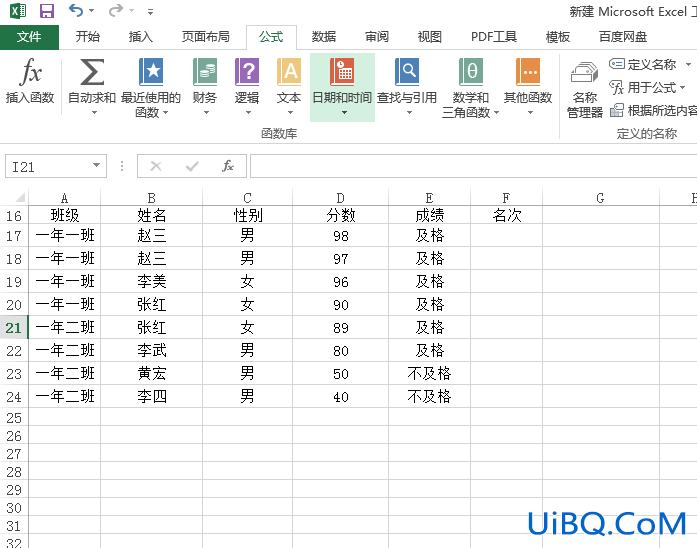Click Define Name (定义名称)
Screen dimensions: 697x548
pos(642,64)
